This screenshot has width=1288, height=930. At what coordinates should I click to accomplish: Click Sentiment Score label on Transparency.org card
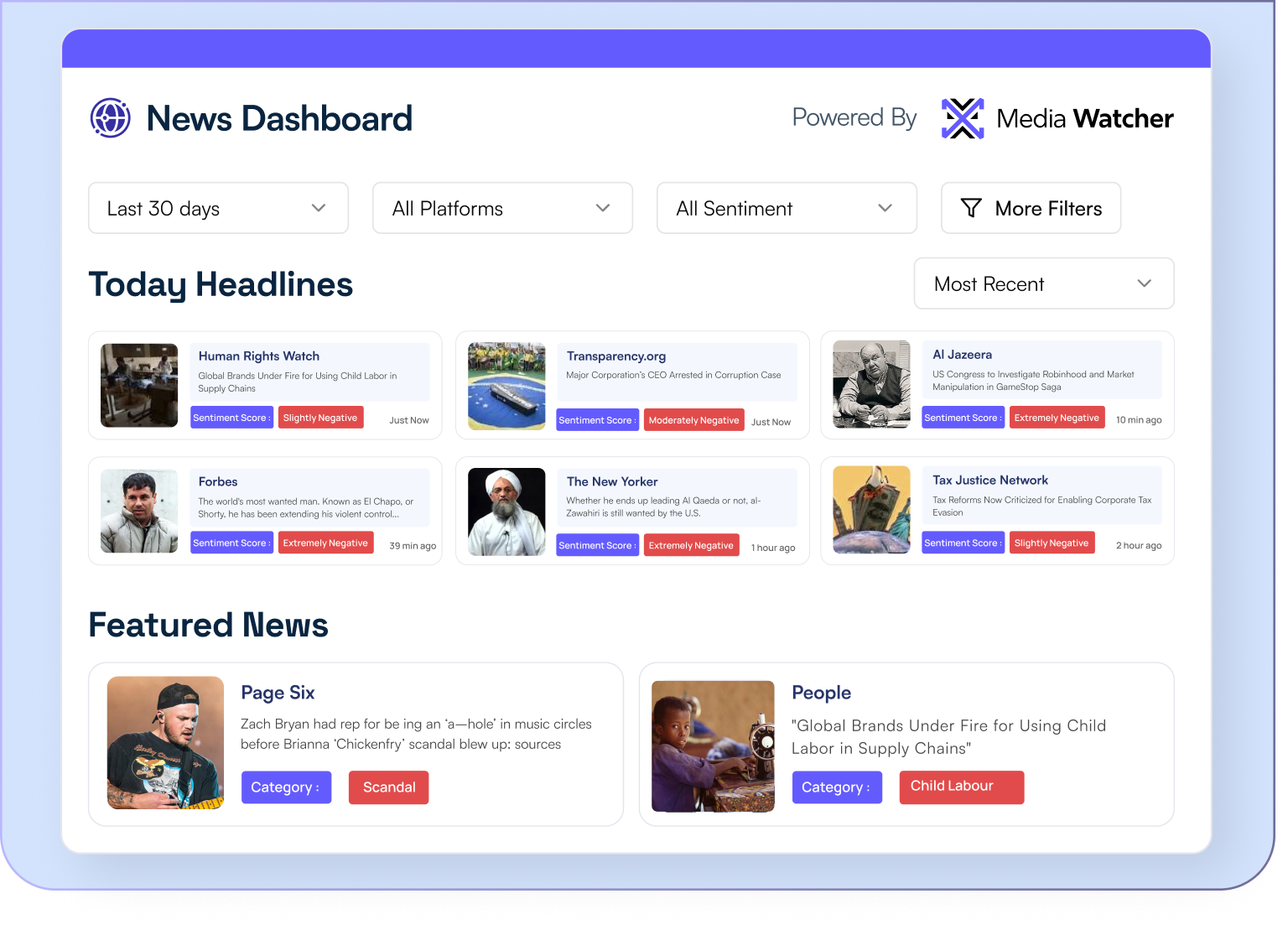coord(598,420)
